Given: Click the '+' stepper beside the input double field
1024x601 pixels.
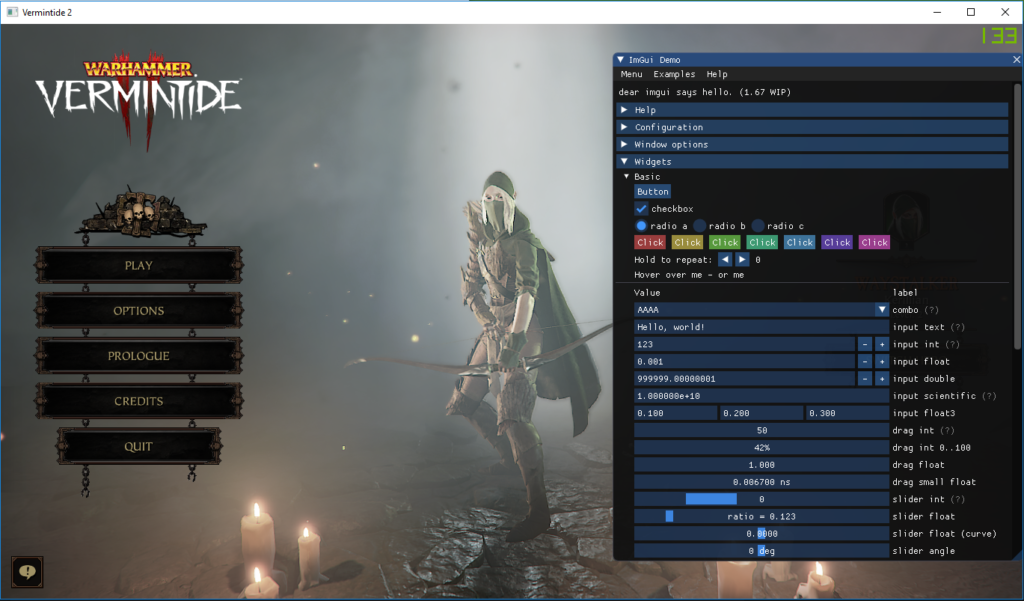Looking at the screenshot, I should [879, 378].
